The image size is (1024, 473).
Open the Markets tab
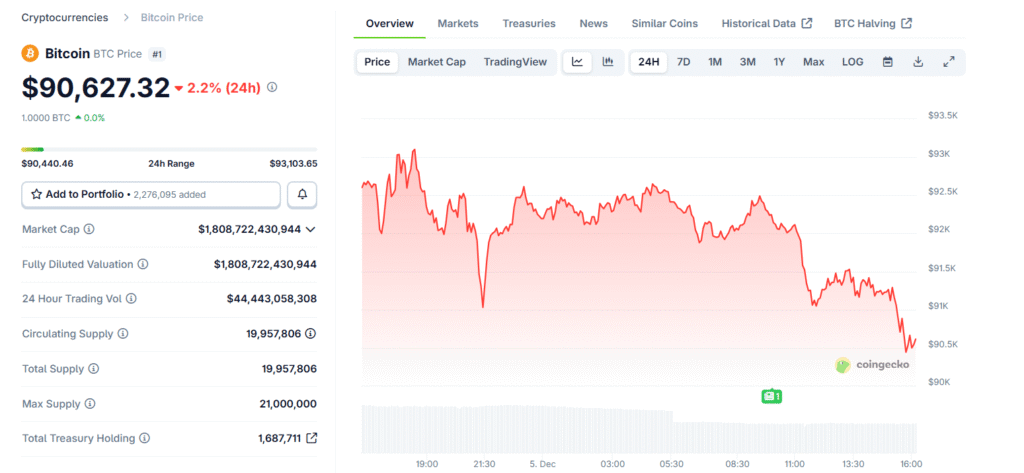(x=458, y=24)
